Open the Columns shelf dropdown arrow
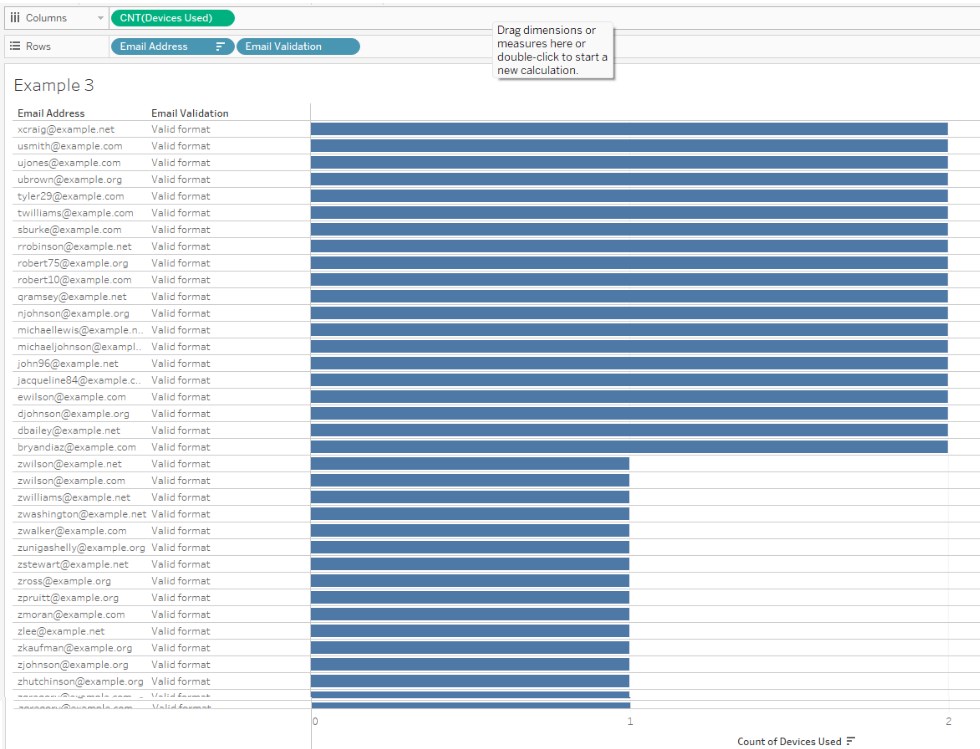 [100, 17]
